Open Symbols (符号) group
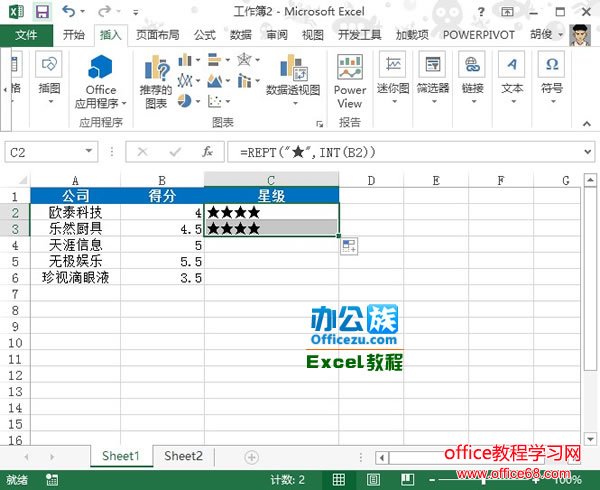Image resolution: width=600 pixels, height=490 pixels. point(552,78)
